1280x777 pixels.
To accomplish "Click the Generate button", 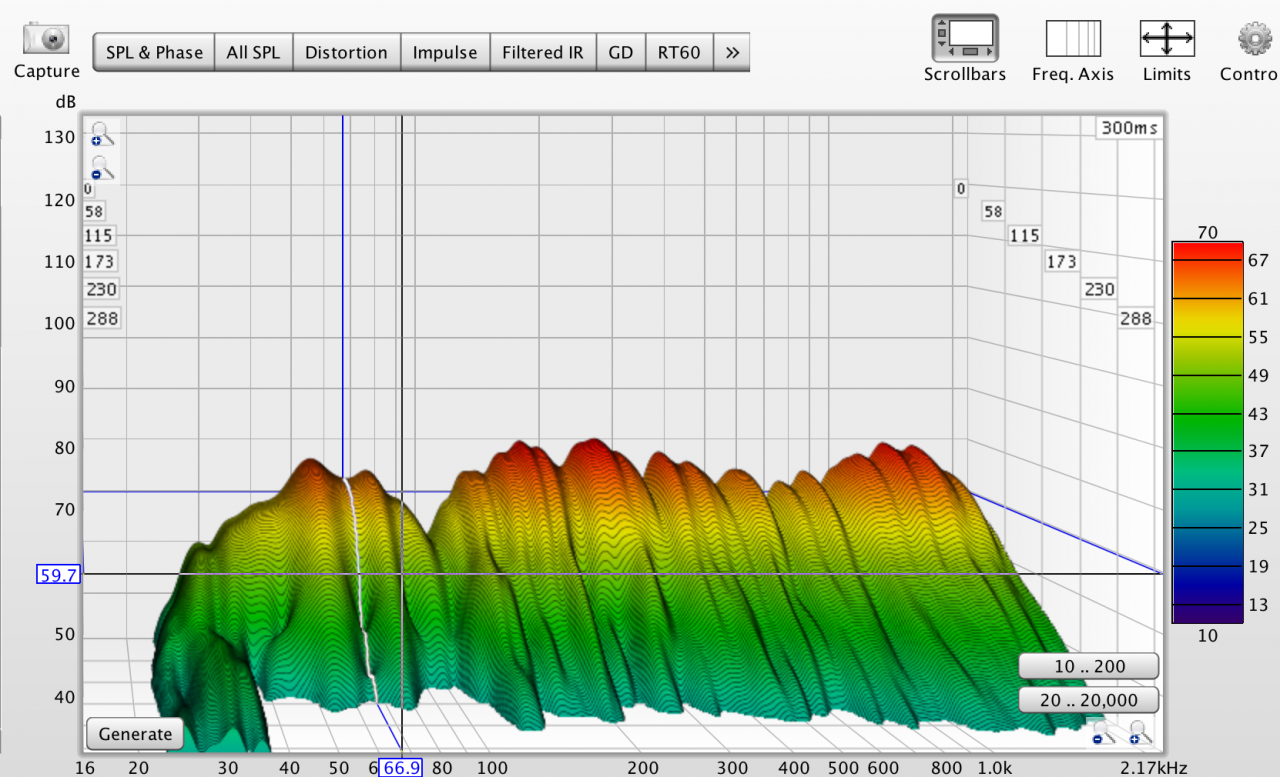I will pos(135,734).
